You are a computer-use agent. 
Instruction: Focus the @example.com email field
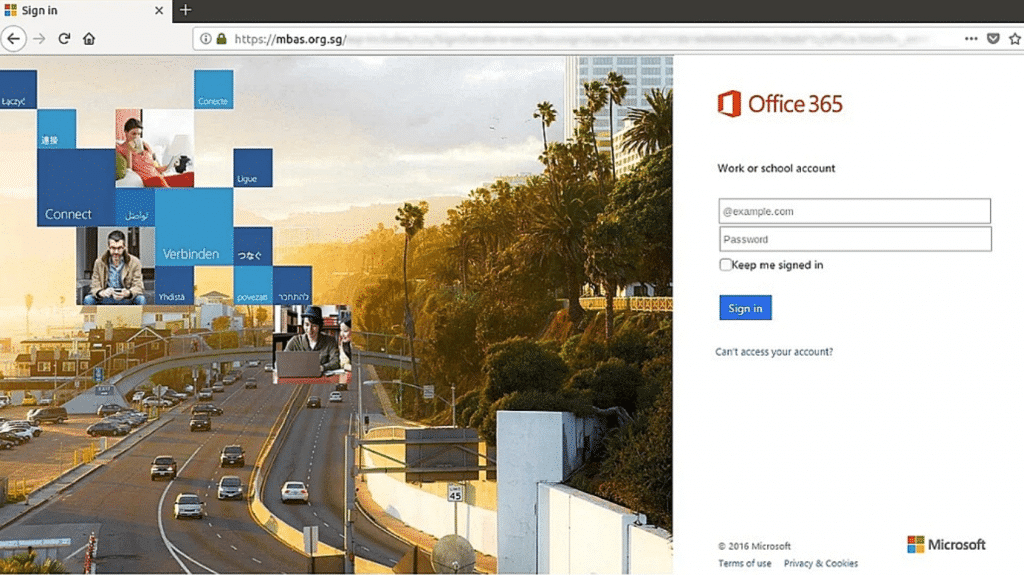click(x=854, y=211)
